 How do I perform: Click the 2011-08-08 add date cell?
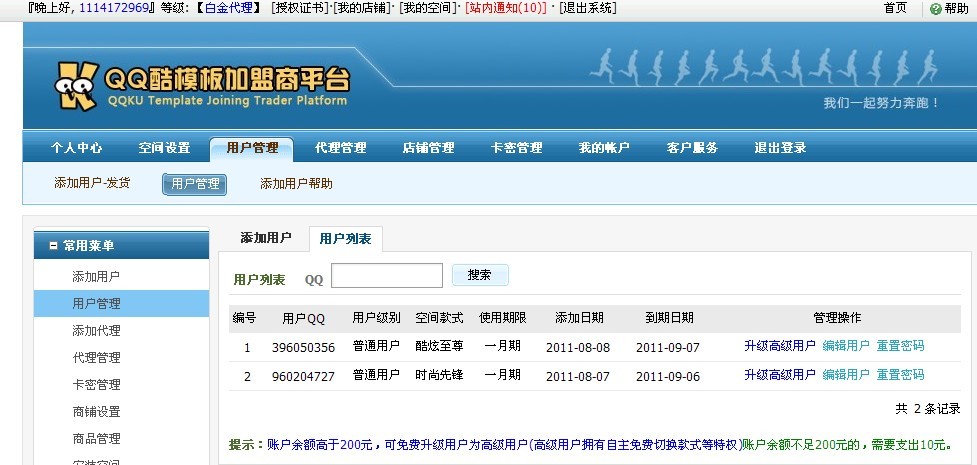pyautogui.click(x=578, y=348)
